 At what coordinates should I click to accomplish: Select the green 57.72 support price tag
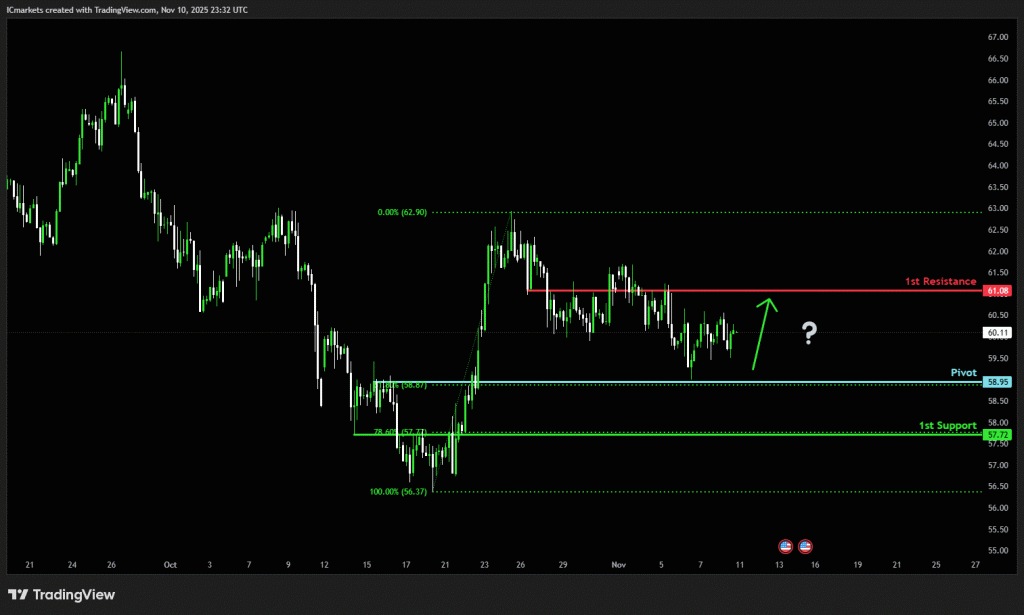(x=998, y=435)
